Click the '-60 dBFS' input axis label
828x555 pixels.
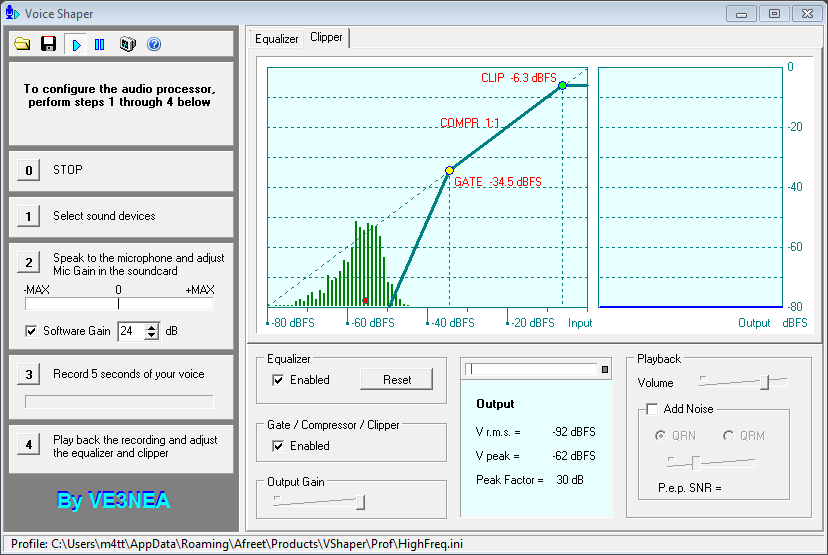(x=373, y=323)
